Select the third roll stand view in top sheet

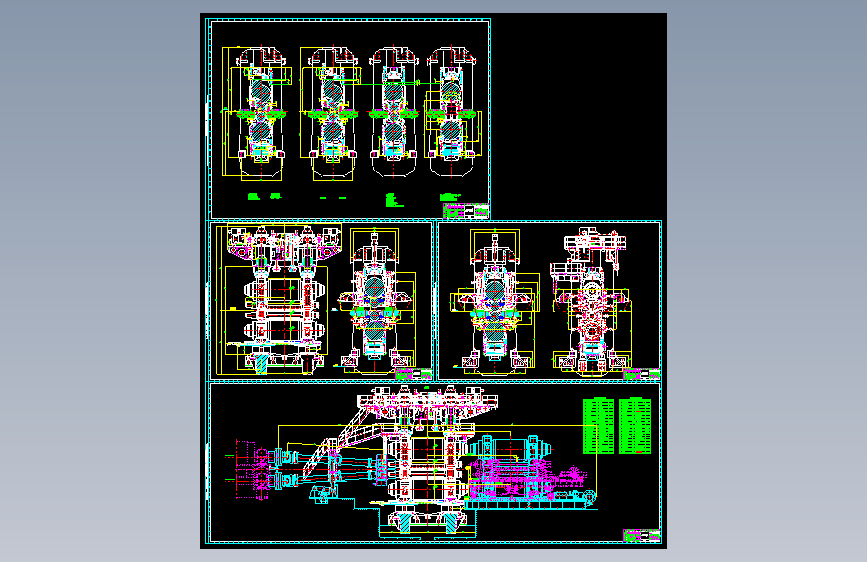tap(393, 112)
